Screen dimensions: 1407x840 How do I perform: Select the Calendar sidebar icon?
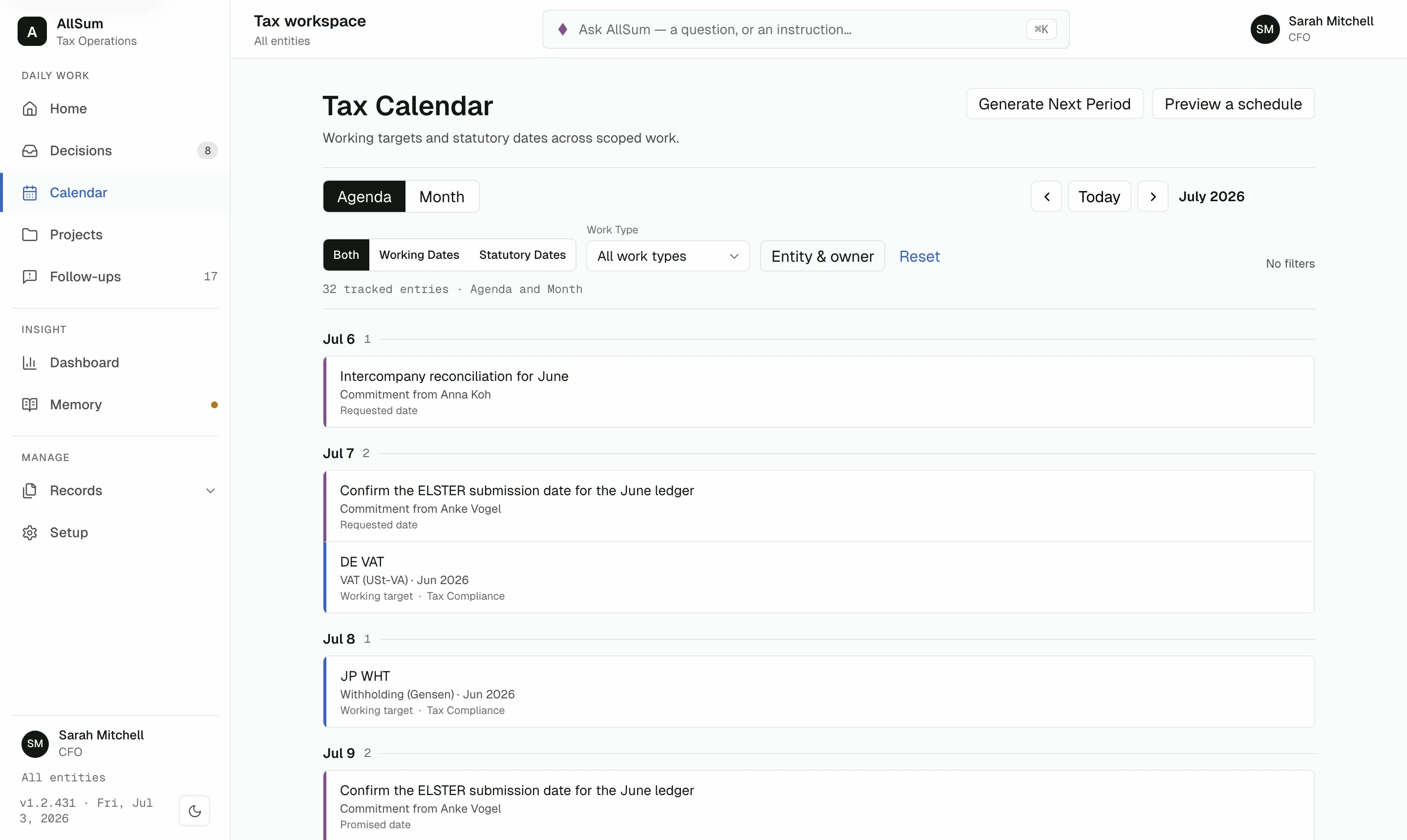[x=29, y=192]
